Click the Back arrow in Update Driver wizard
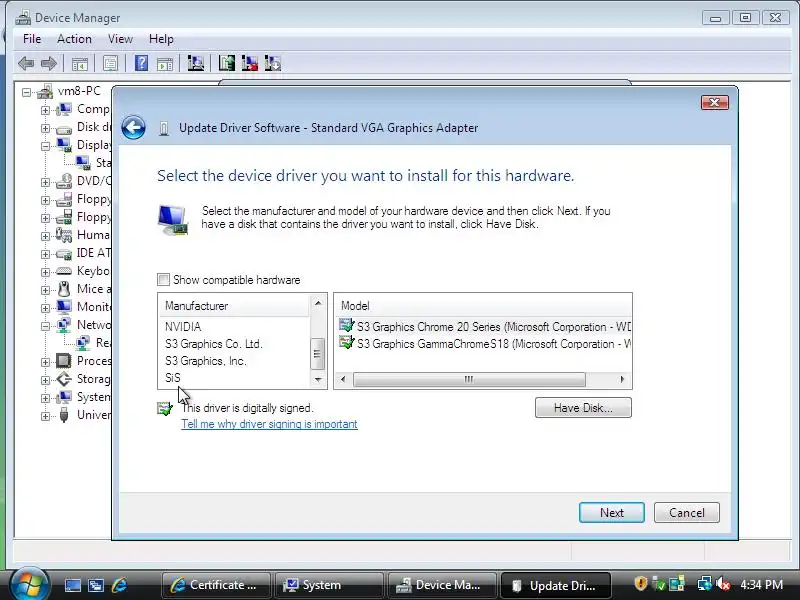This screenshot has width=800, height=600. tap(134, 128)
